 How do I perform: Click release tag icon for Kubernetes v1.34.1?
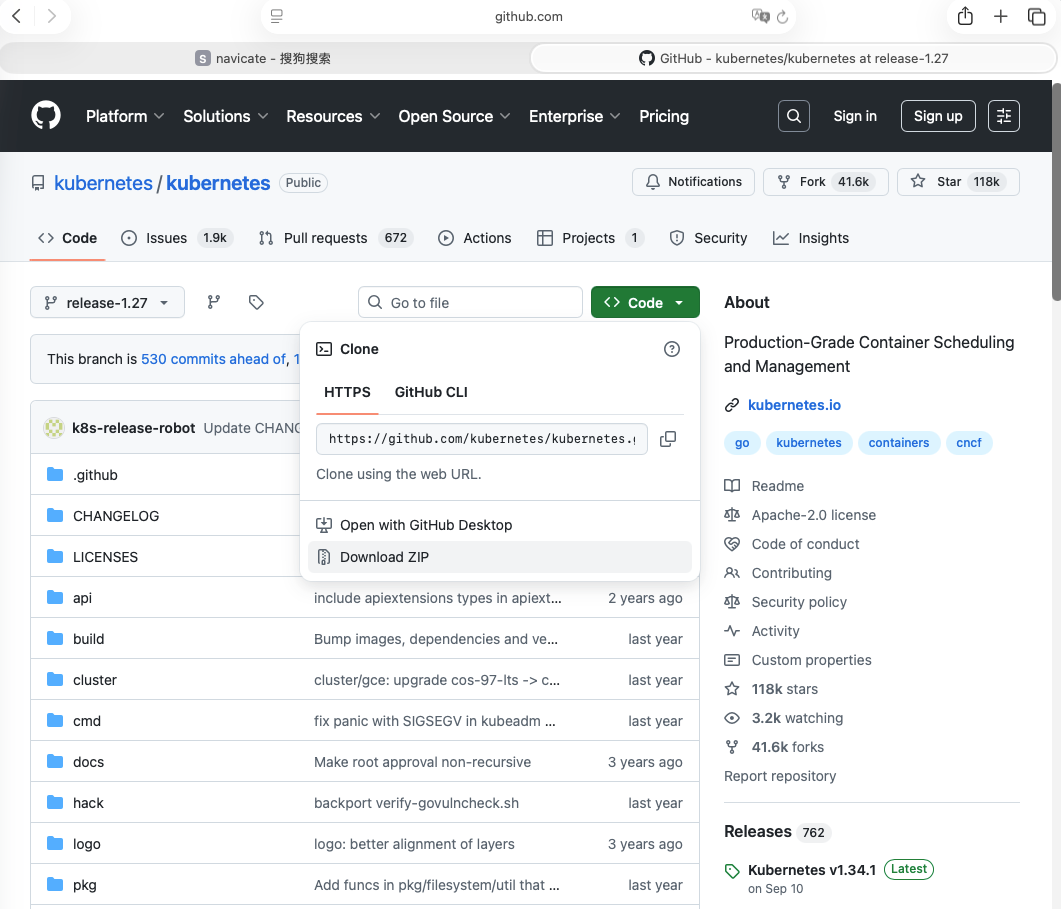pyautogui.click(x=732, y=871)
